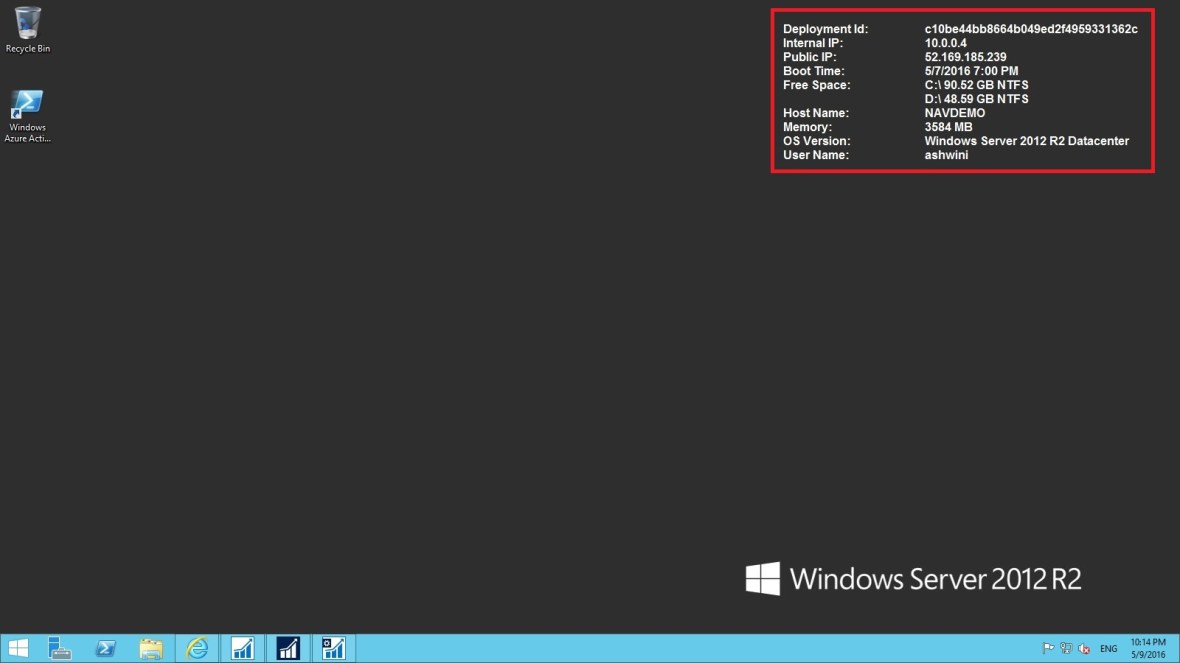Launch Windows PowerShell from the taskbar

105,648
